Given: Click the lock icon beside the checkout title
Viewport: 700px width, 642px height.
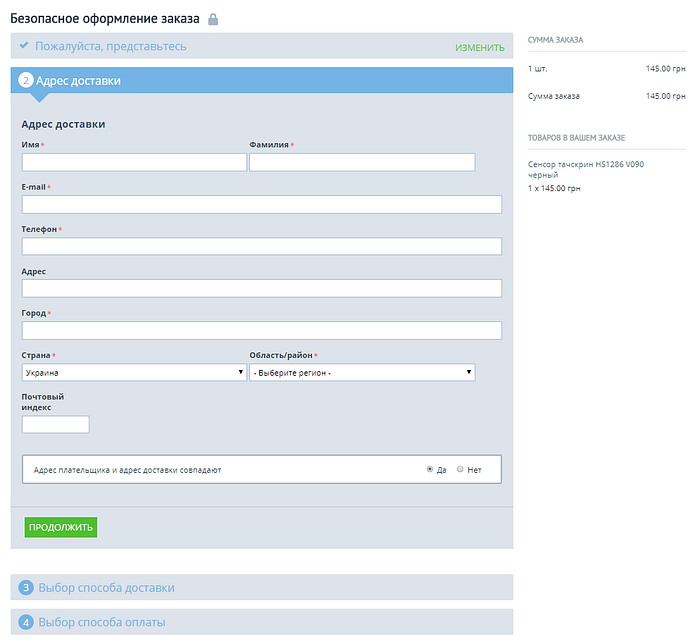Looking at the screenshot, I should coord(213,20).
